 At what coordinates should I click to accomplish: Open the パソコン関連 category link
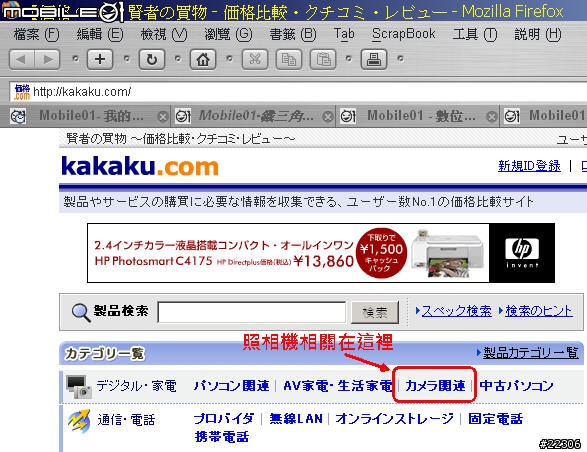232,386
